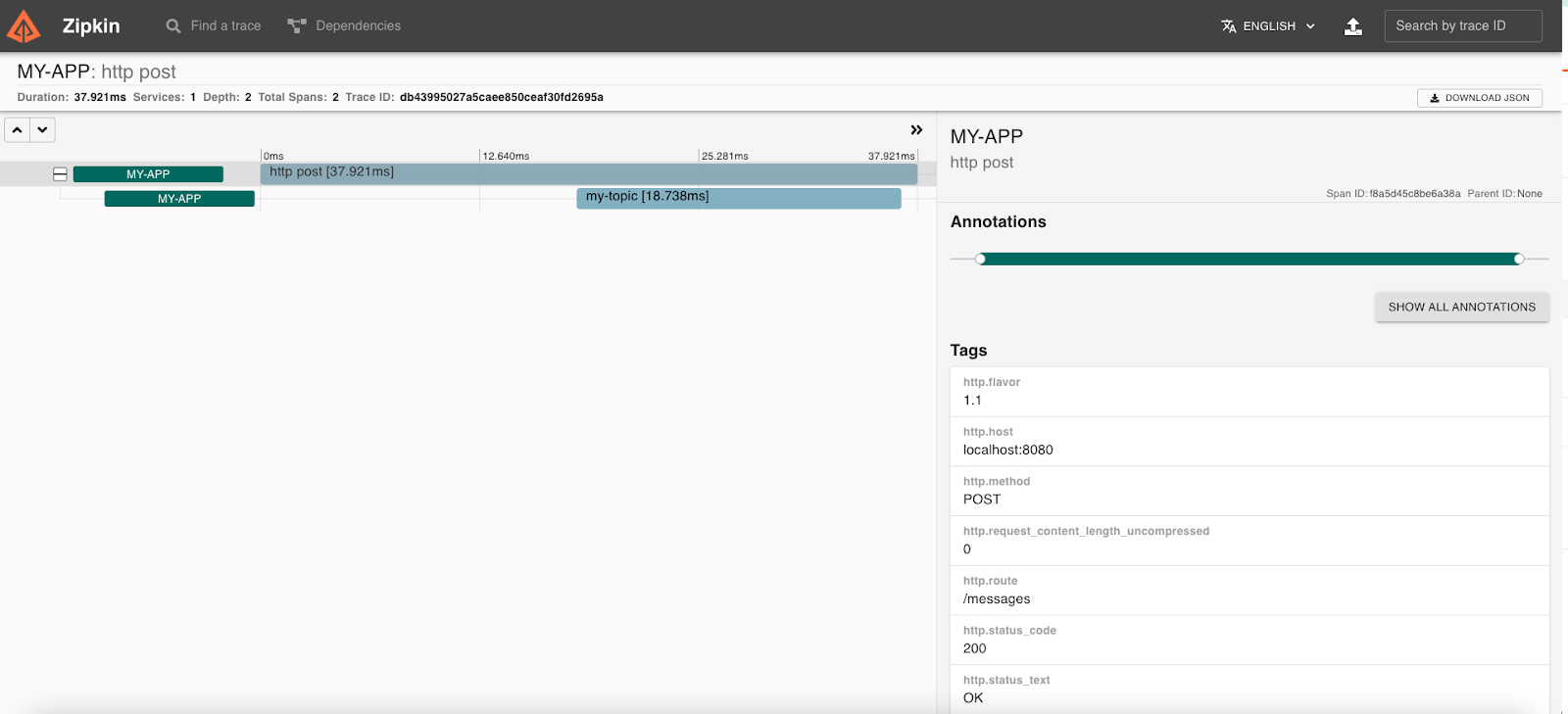Open the Dependencies page
The height and width of the screenshot is (714, 1568).
344,26
